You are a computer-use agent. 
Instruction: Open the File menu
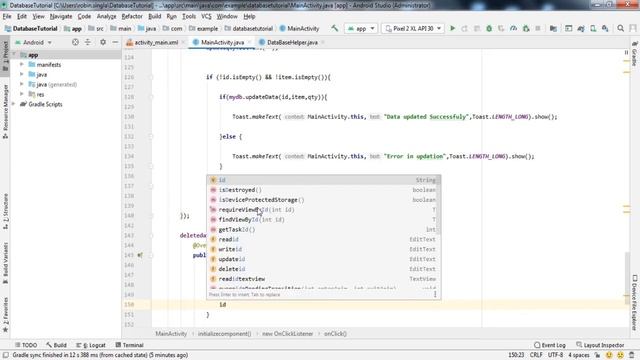coord(7,16)
